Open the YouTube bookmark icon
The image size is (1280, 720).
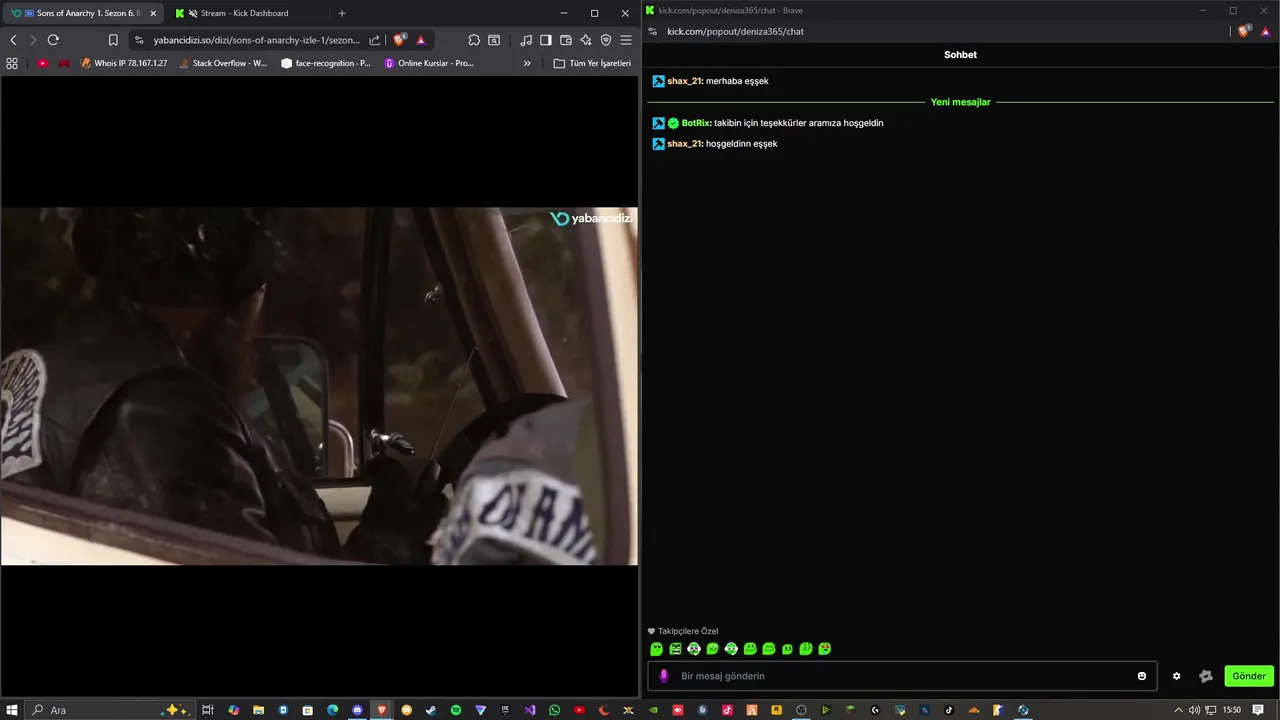click(42, 63)
